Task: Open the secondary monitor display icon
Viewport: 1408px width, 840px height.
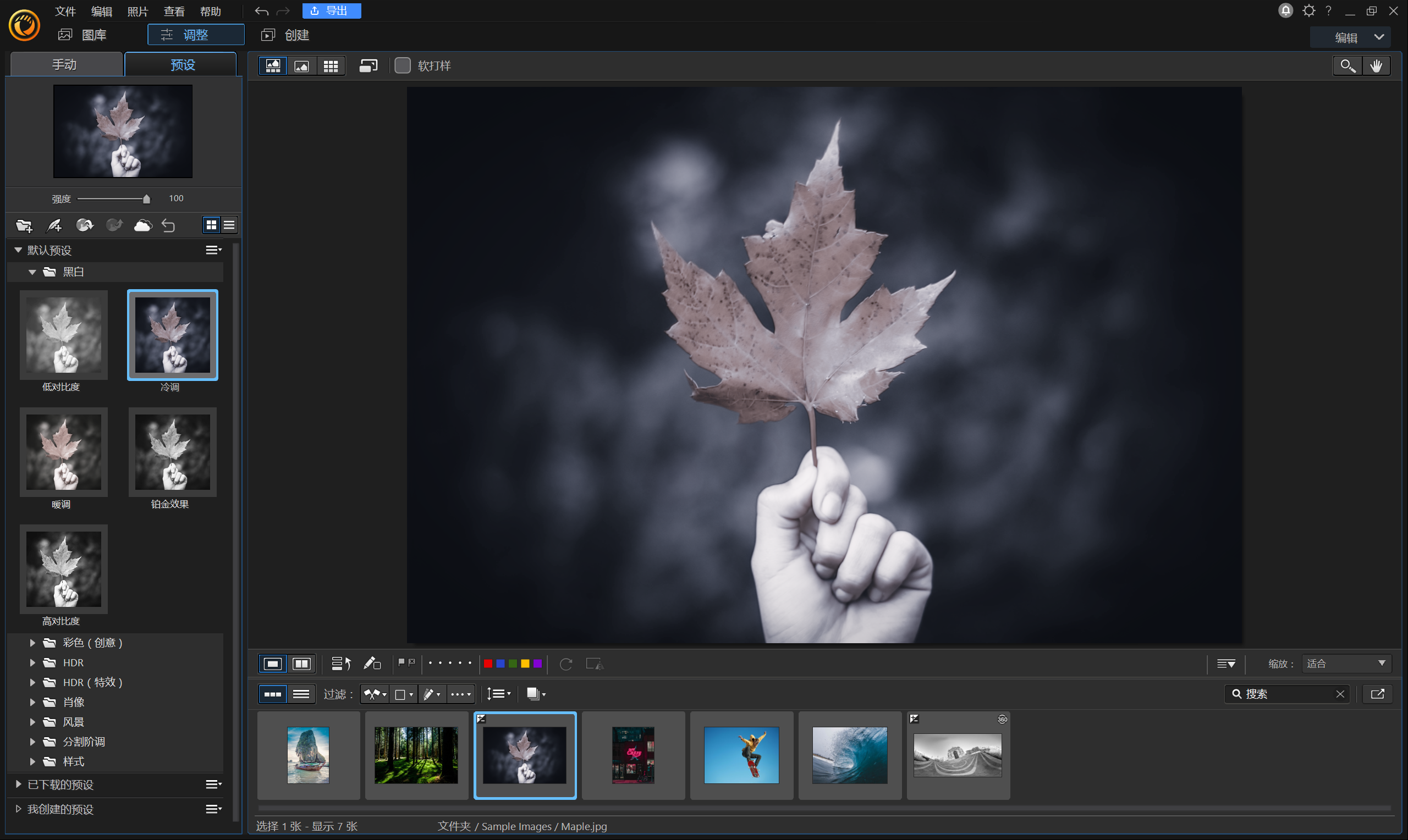Action: coord(368,66)
